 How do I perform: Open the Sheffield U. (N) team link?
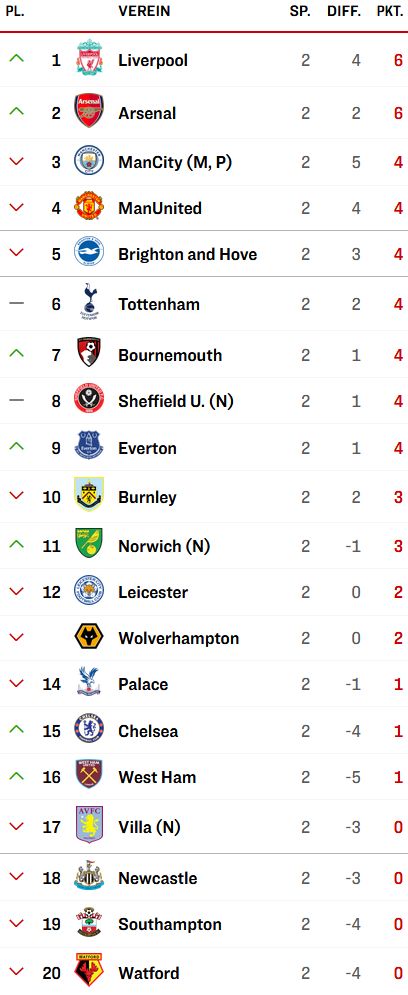tap(176, 401)
